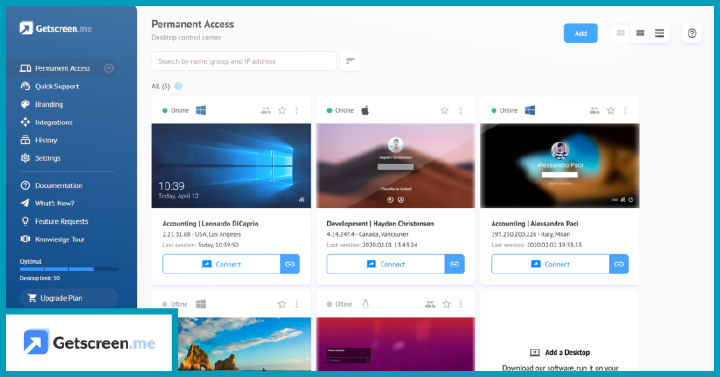
Task: Star the Hayden Christensen desktop
Action: click(444, 110)
